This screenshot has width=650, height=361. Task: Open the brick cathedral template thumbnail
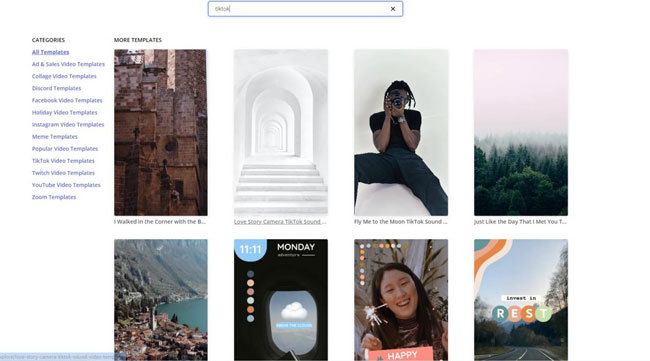point(161,132)
